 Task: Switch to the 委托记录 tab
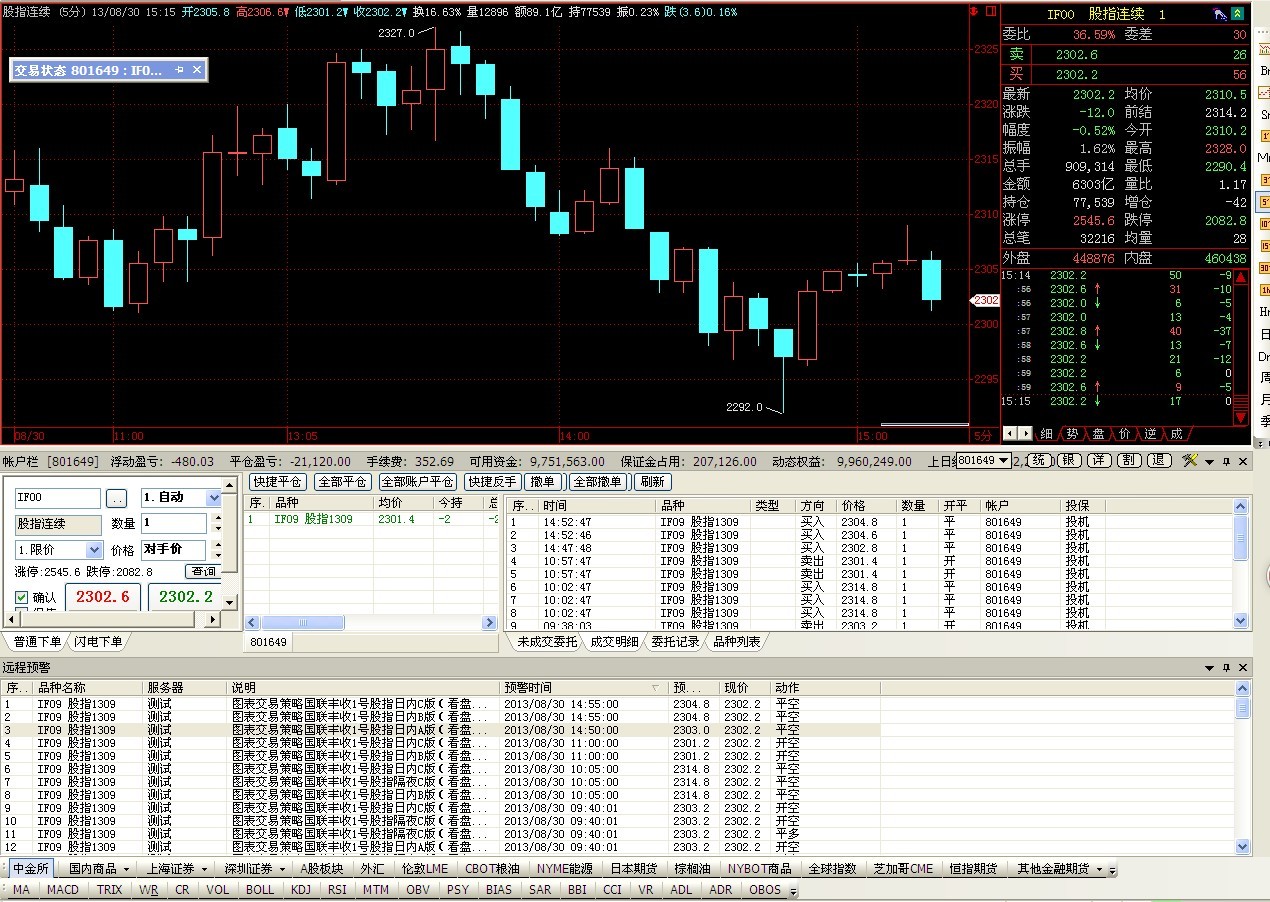pos(676,641)
